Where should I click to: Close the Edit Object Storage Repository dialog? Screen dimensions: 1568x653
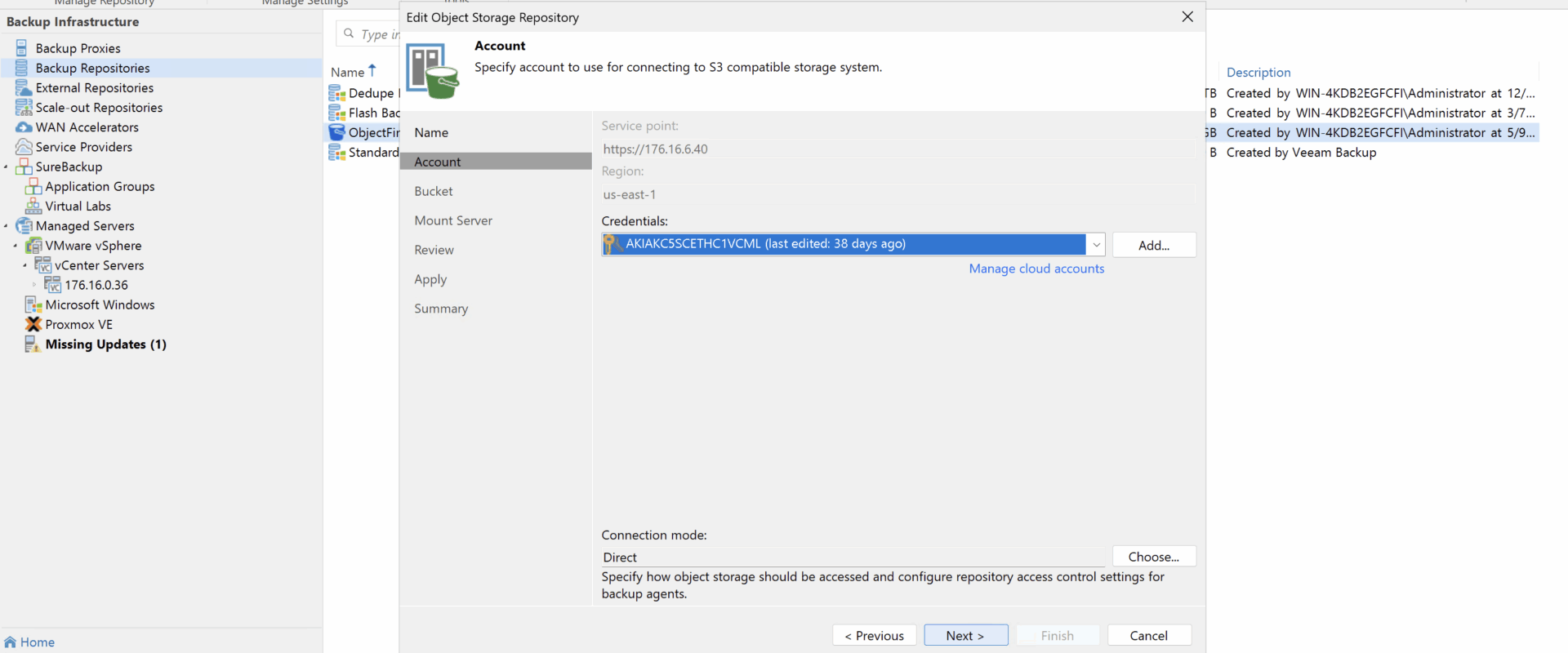[1187, 17]
